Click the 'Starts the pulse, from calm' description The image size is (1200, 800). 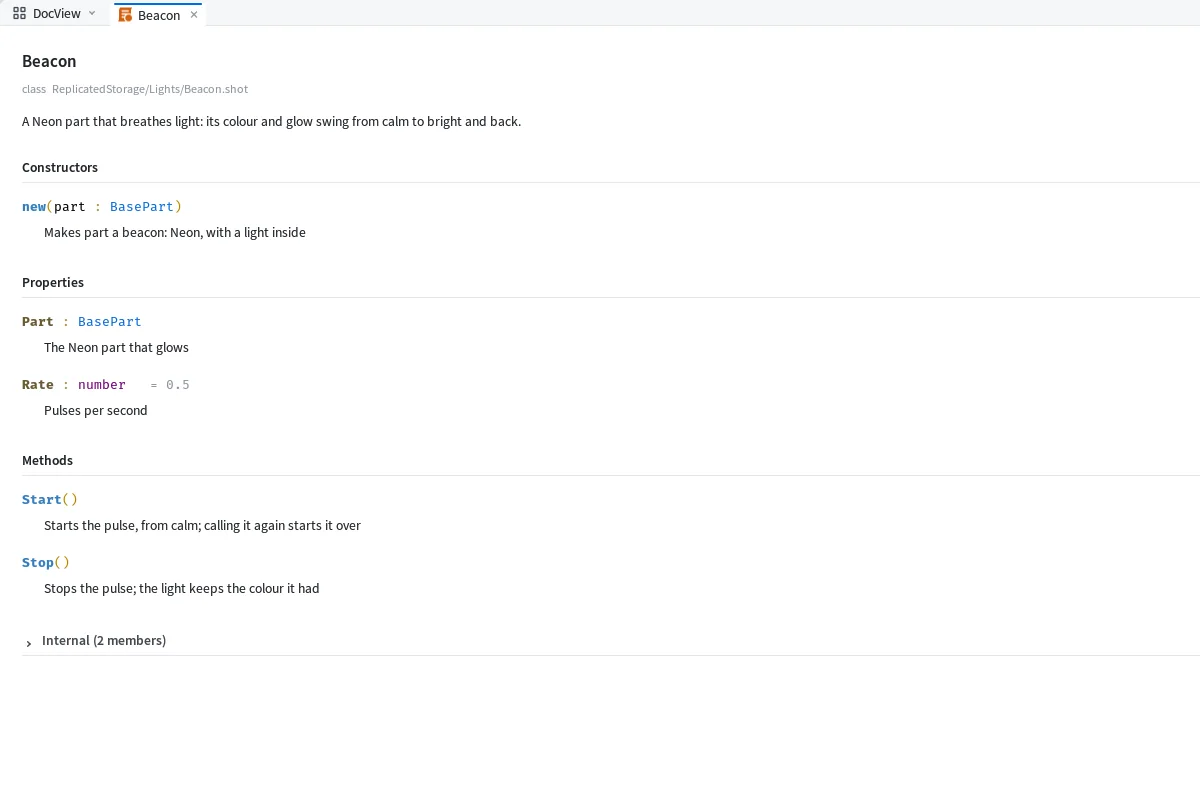click(202, 525)
